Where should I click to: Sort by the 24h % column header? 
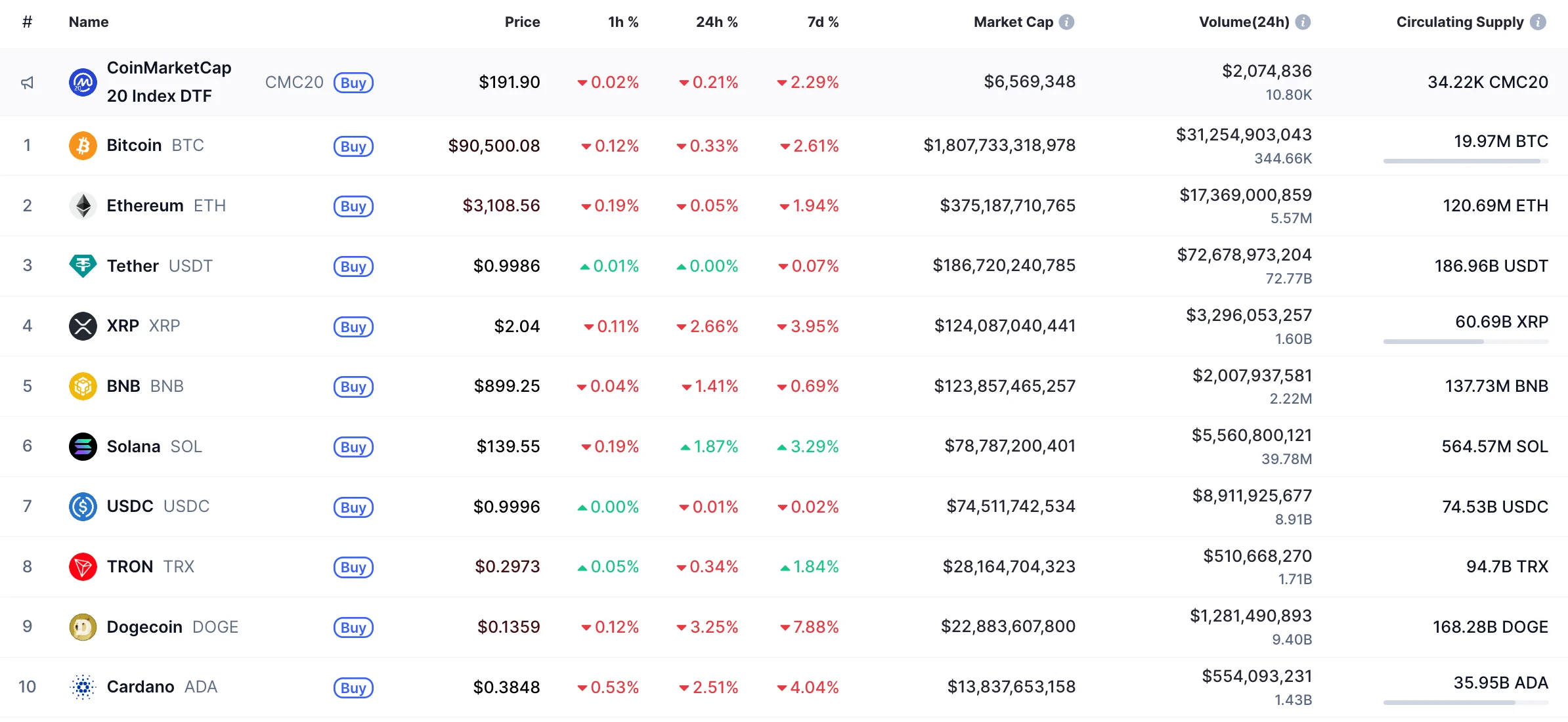716,22
